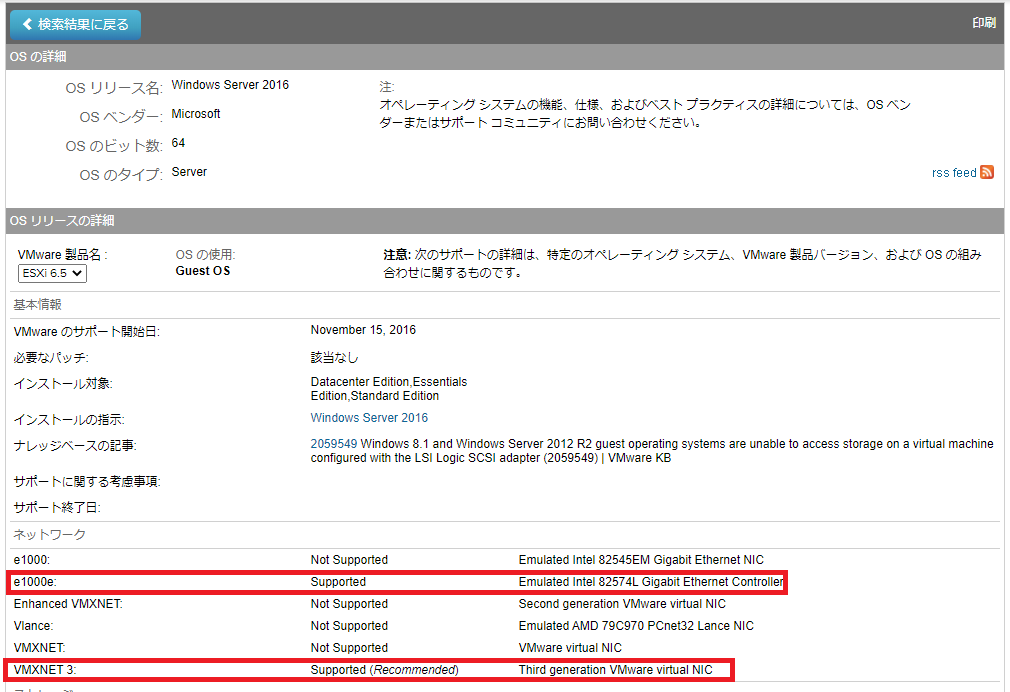Select Emulated Intel 82545EM Gigabit Ethernet NIC text
This screenshot has width=1010, height=692.
coord(641,560)
